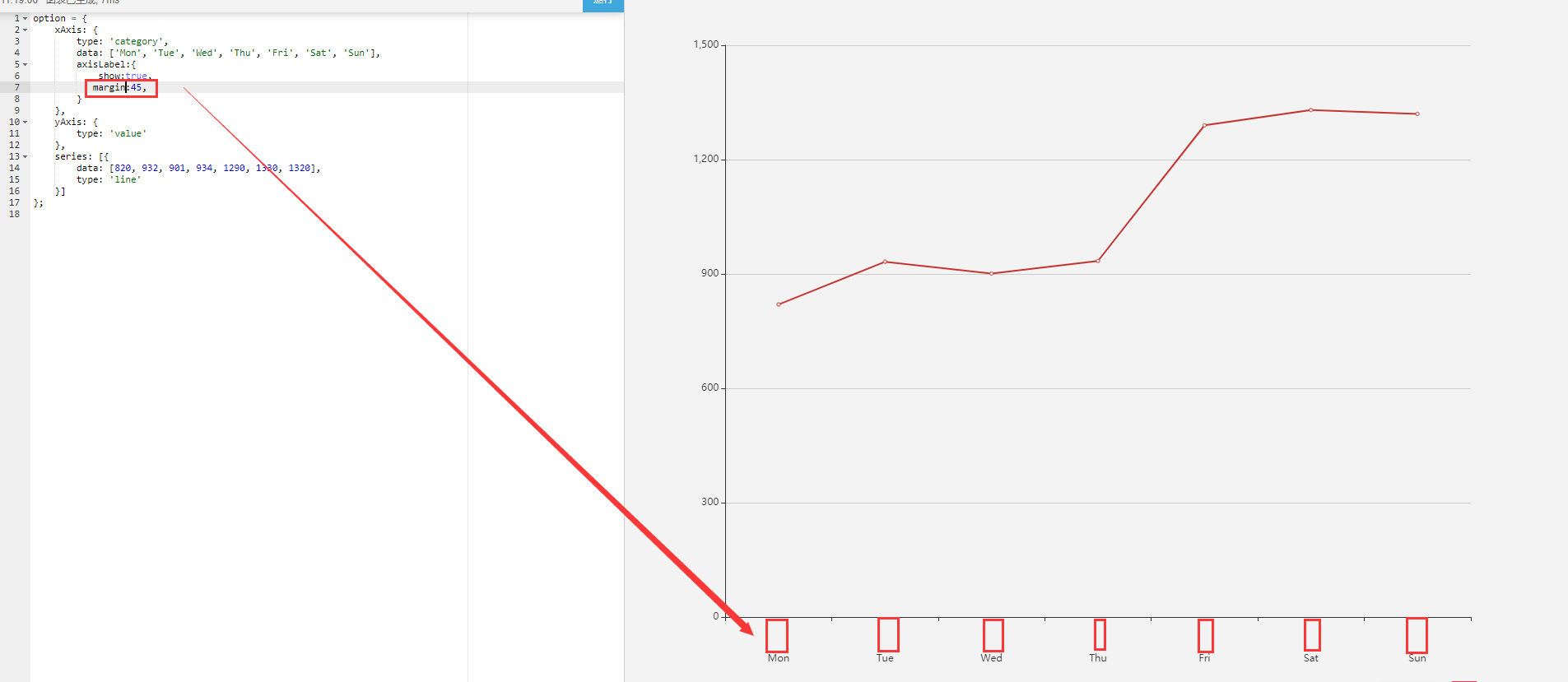
Task: Click the 1,500 y-axis label
Action: tap(705, 44)
